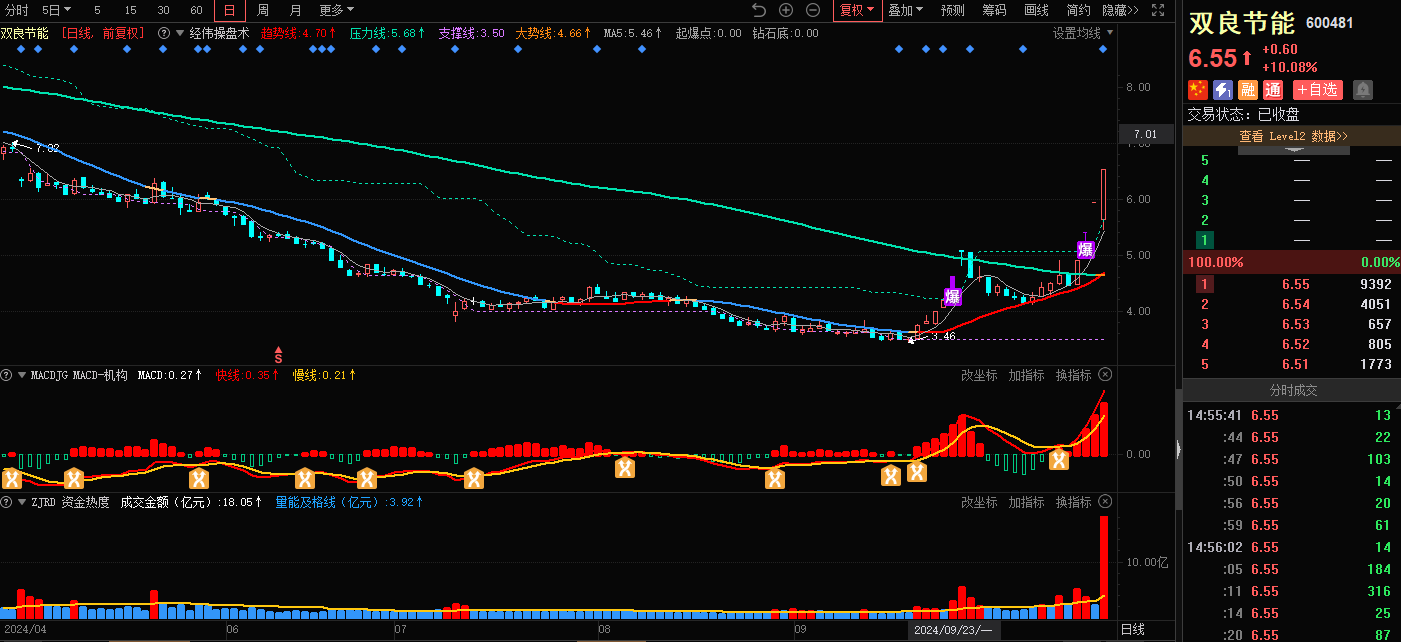Image resolution: width=1401 pixels, height=642 pixels.
Task: Close the MACD indicator panel
Action: 1105,375
